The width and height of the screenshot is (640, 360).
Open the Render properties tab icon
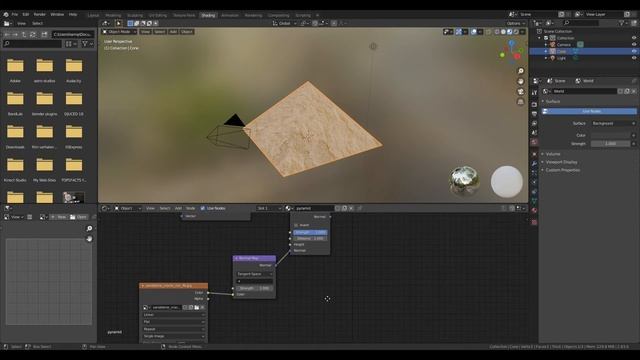[534, 104]
